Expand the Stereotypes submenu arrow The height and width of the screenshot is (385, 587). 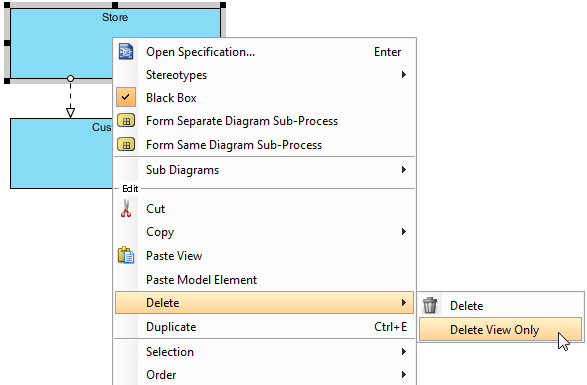404,75
